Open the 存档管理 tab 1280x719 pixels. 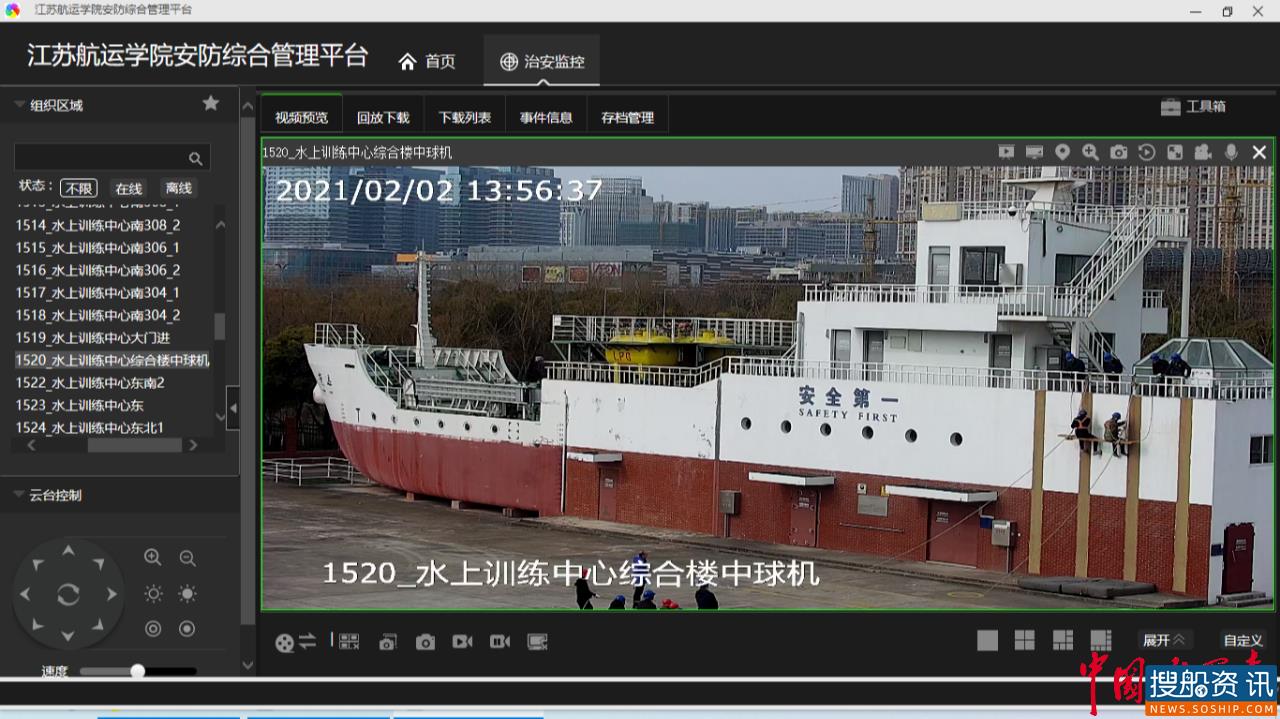tap(627, 117)
